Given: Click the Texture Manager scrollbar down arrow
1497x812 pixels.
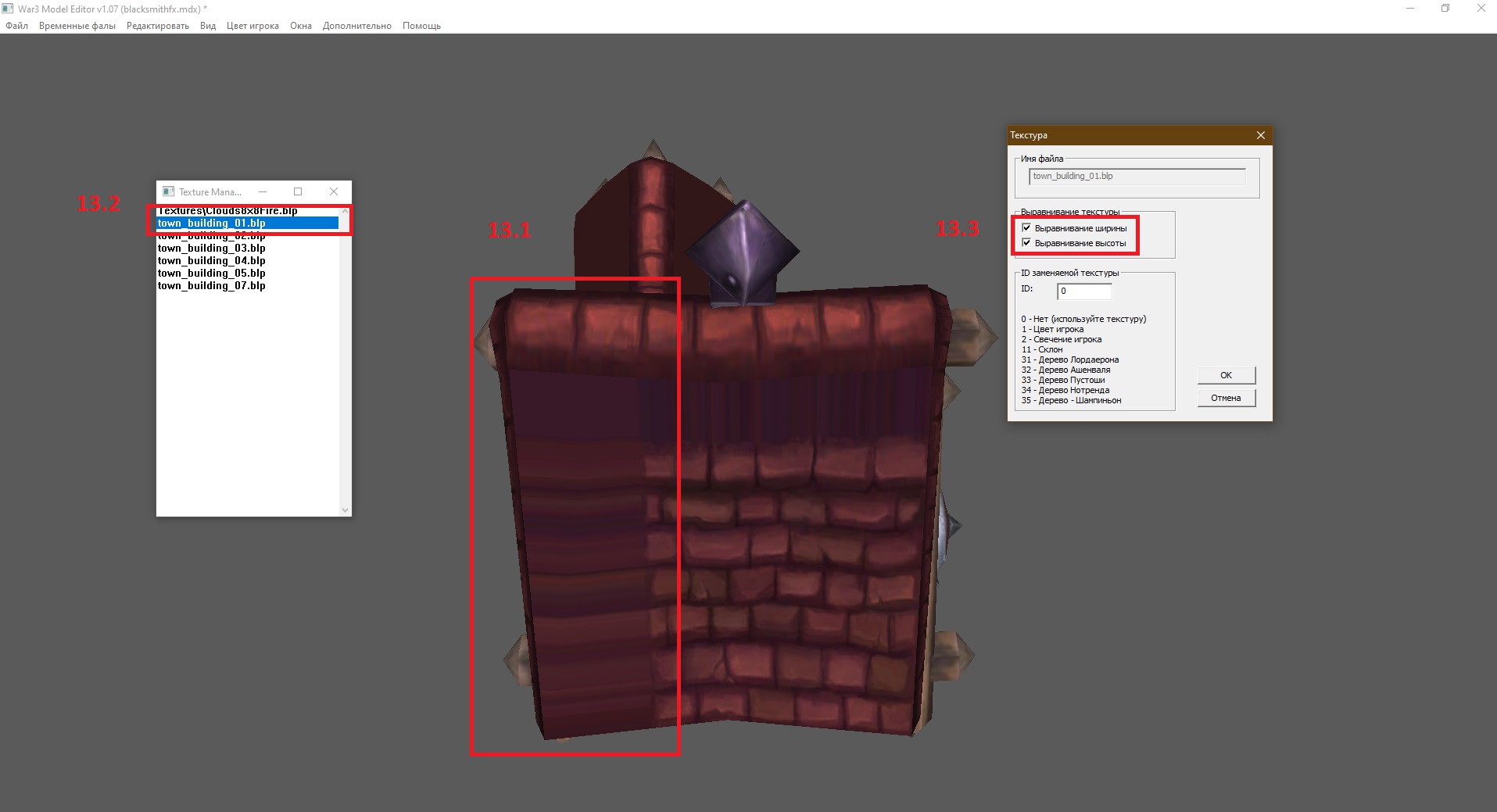Looking at the screenshot, I should [346, 510].
